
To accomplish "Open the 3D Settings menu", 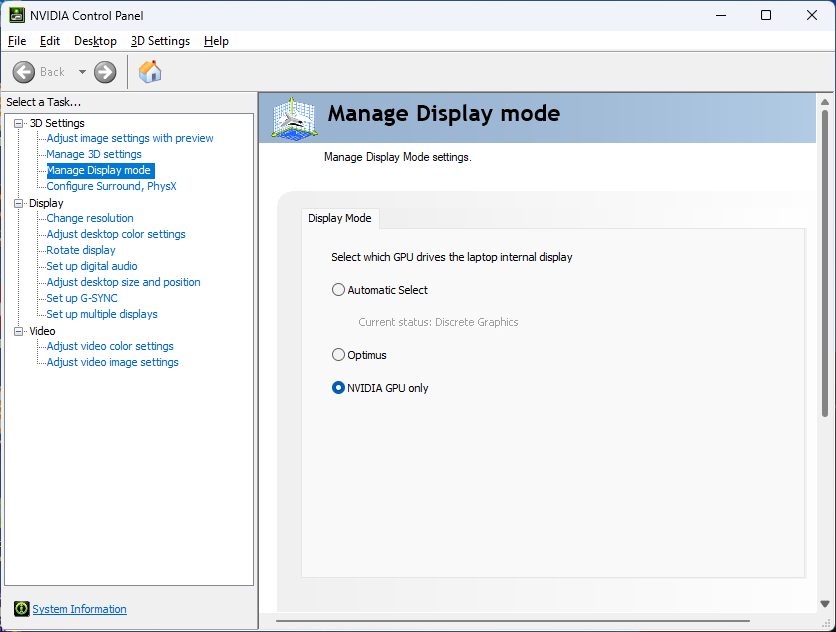I will (x=160, y=41).
